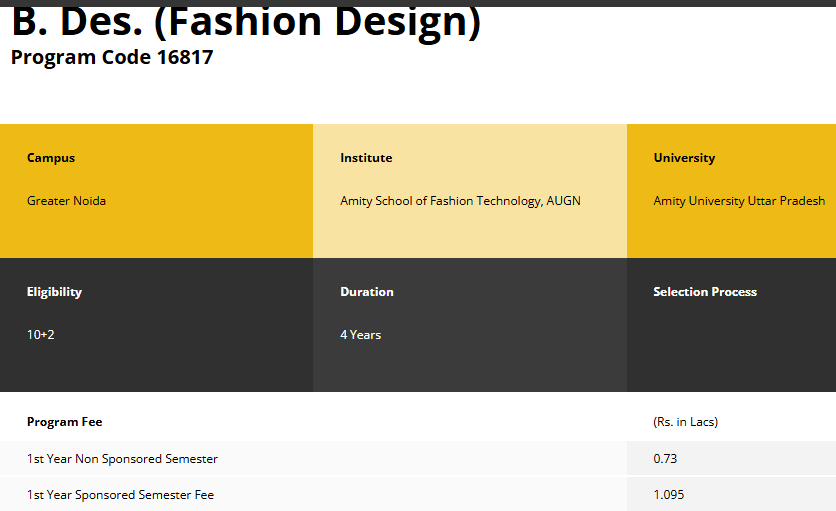Click the 1.095 fee value
836x511 pixels.
[669, 495]
